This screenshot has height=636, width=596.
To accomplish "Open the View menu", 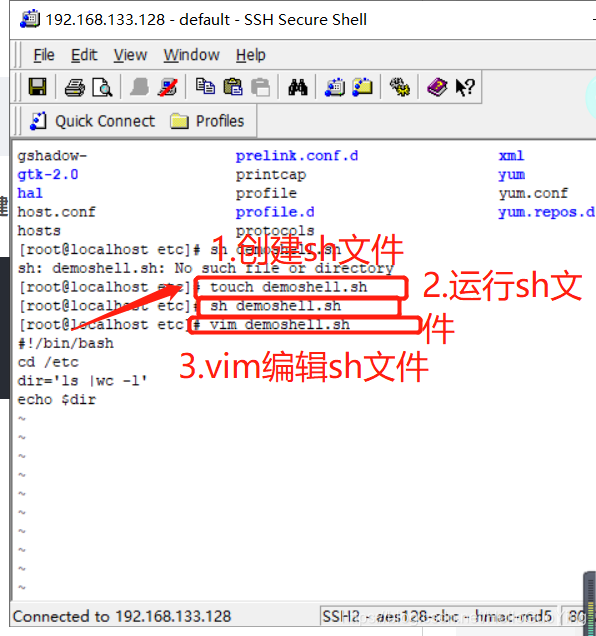I will (x=130, y=55).
